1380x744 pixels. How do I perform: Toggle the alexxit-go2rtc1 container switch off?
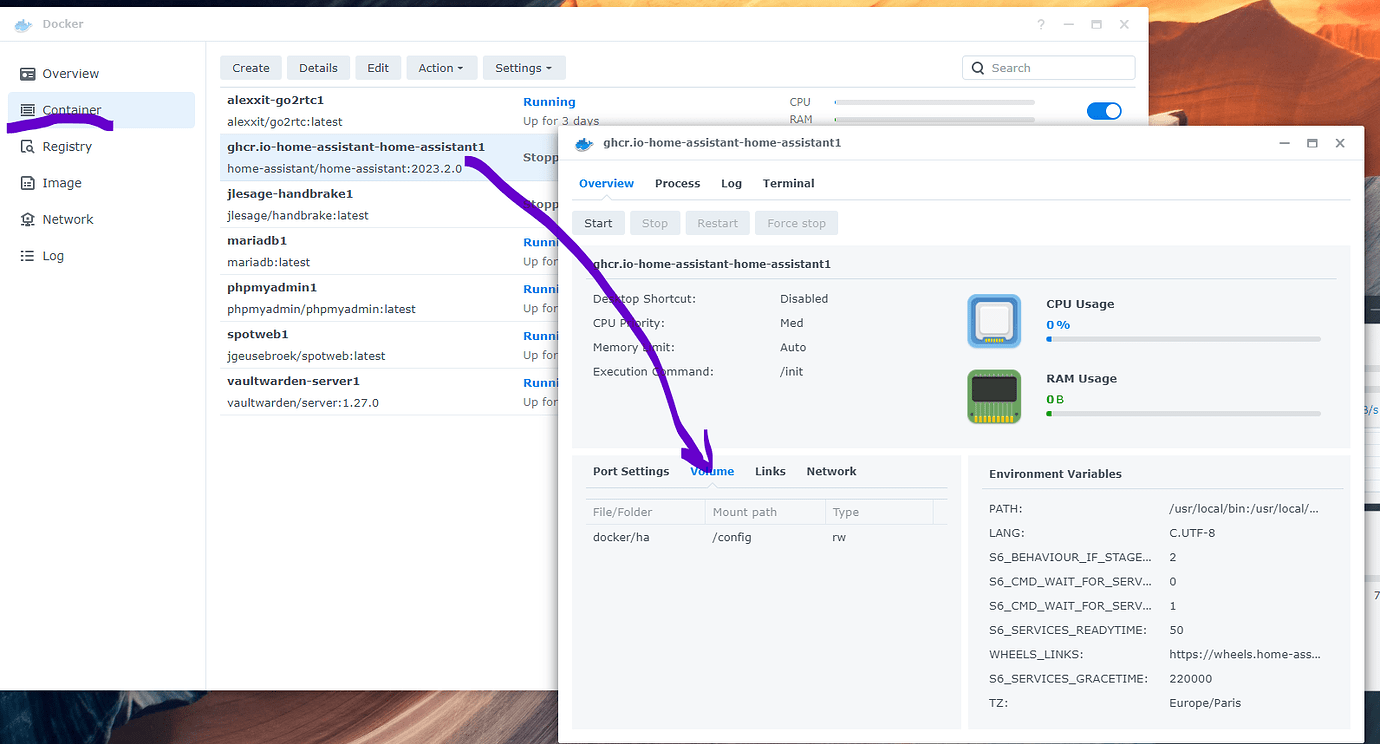pyautogui.click(x=1104, y=111)
